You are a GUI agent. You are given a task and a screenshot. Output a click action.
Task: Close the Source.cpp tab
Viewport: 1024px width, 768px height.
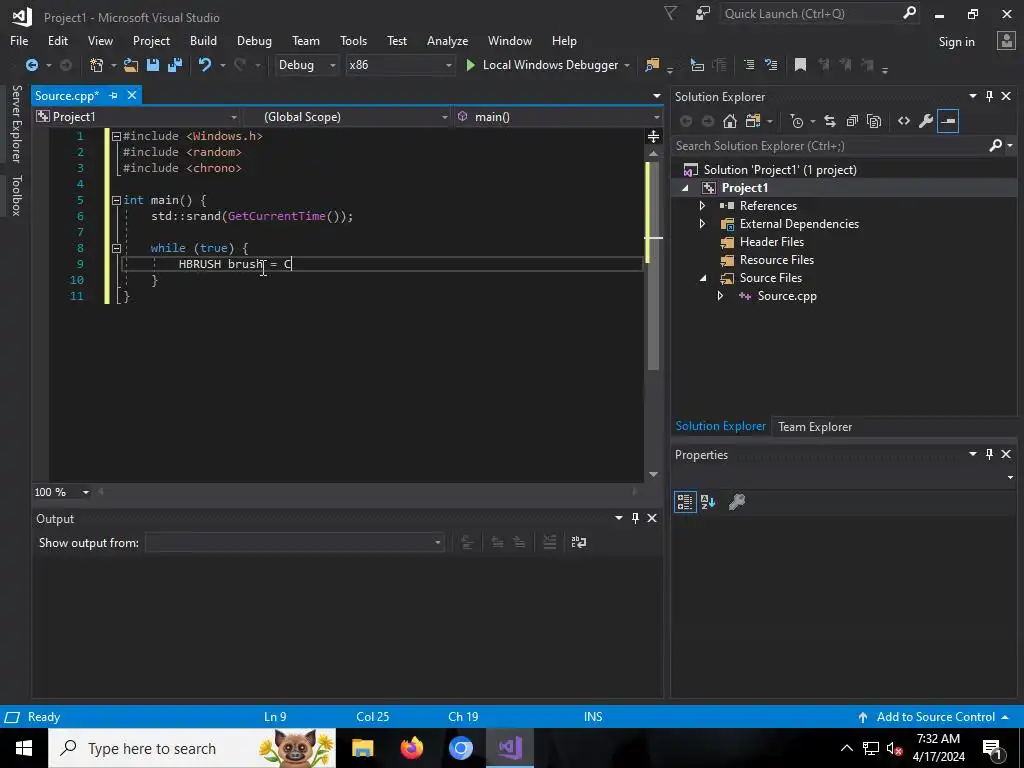click(132, 95)
